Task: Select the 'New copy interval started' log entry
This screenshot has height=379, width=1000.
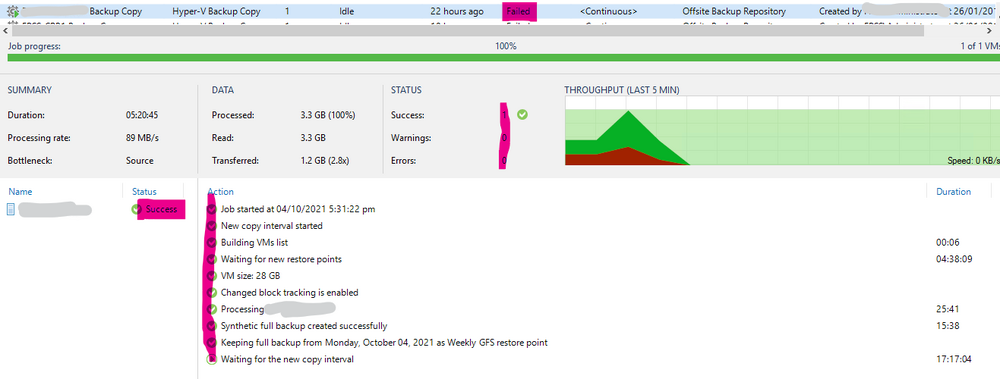Action: (x=272, y=226)
